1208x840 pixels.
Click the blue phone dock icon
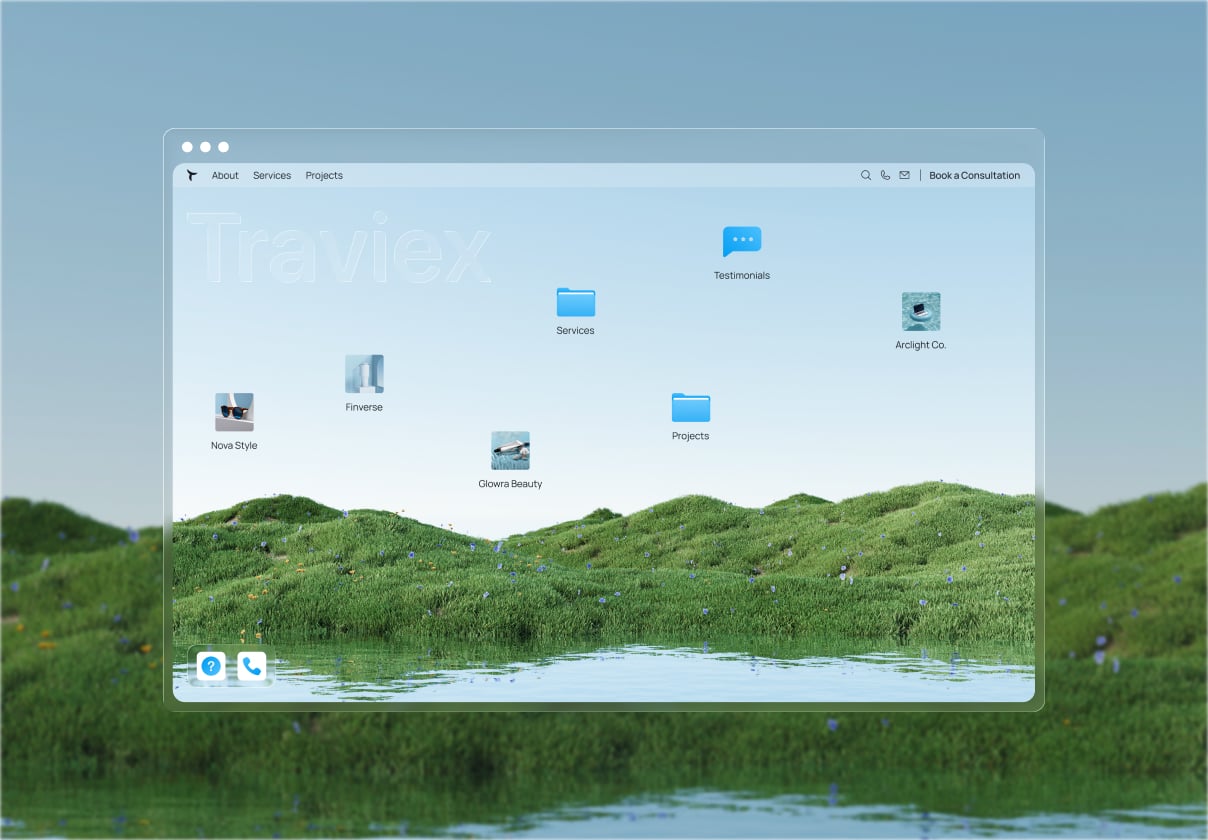click(x=252, y=666)
